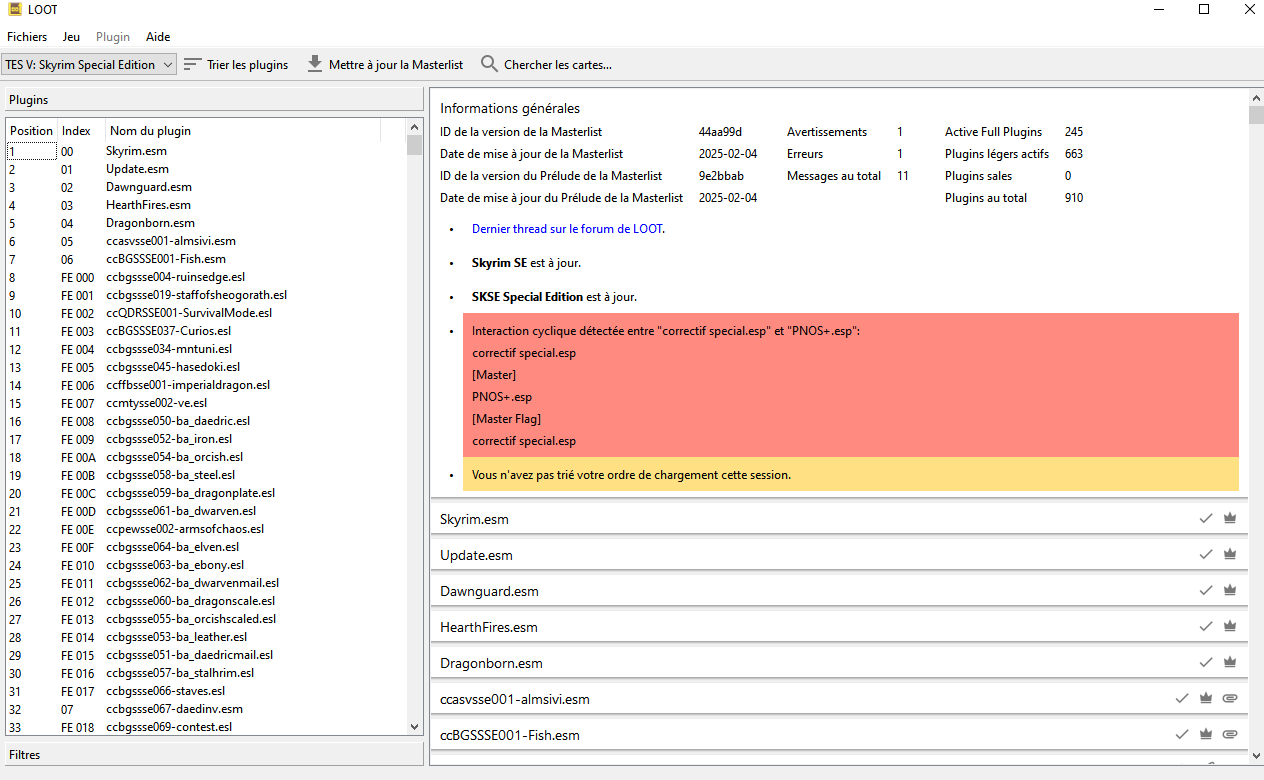The width and height of the screenshot is (1264, 780).
Task: Click the master crown icon on Dawnguard.esm card
Action: 1230,590
